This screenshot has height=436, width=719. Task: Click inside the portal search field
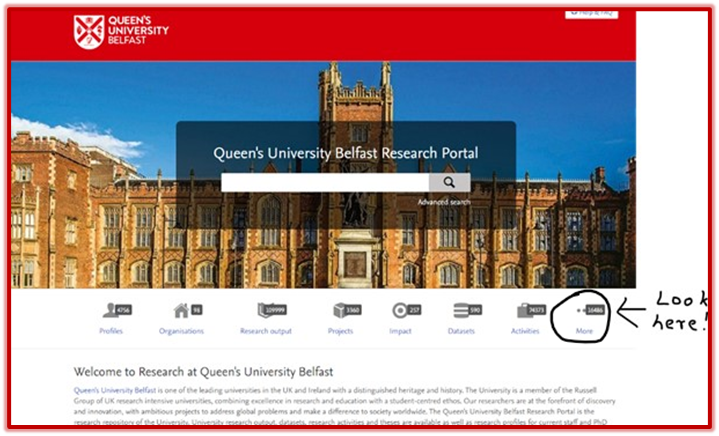click(325, 182)
